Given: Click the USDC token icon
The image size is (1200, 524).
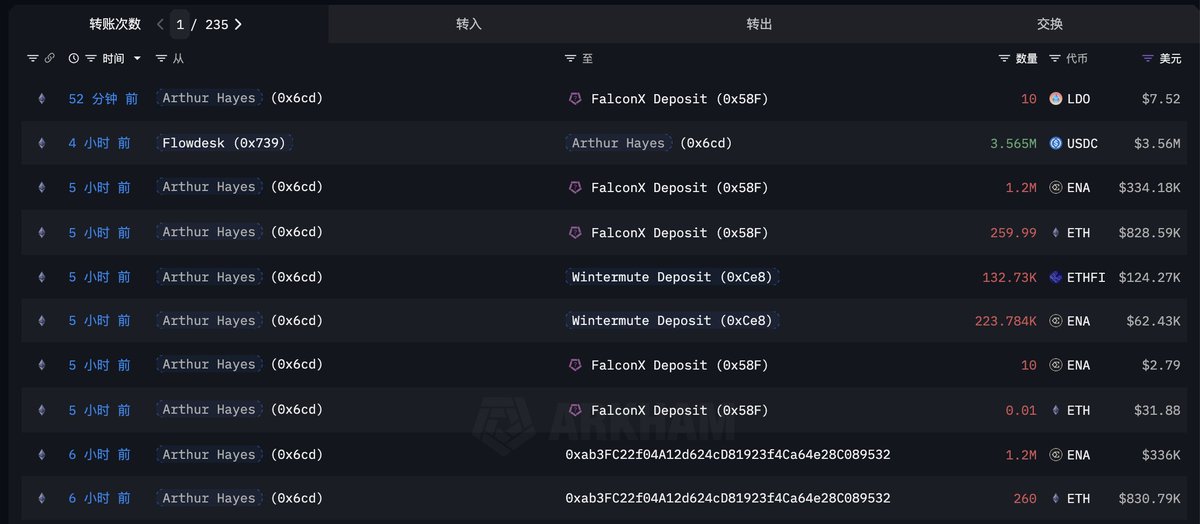Looking at the screenshot, I should tap(1056, 143).
